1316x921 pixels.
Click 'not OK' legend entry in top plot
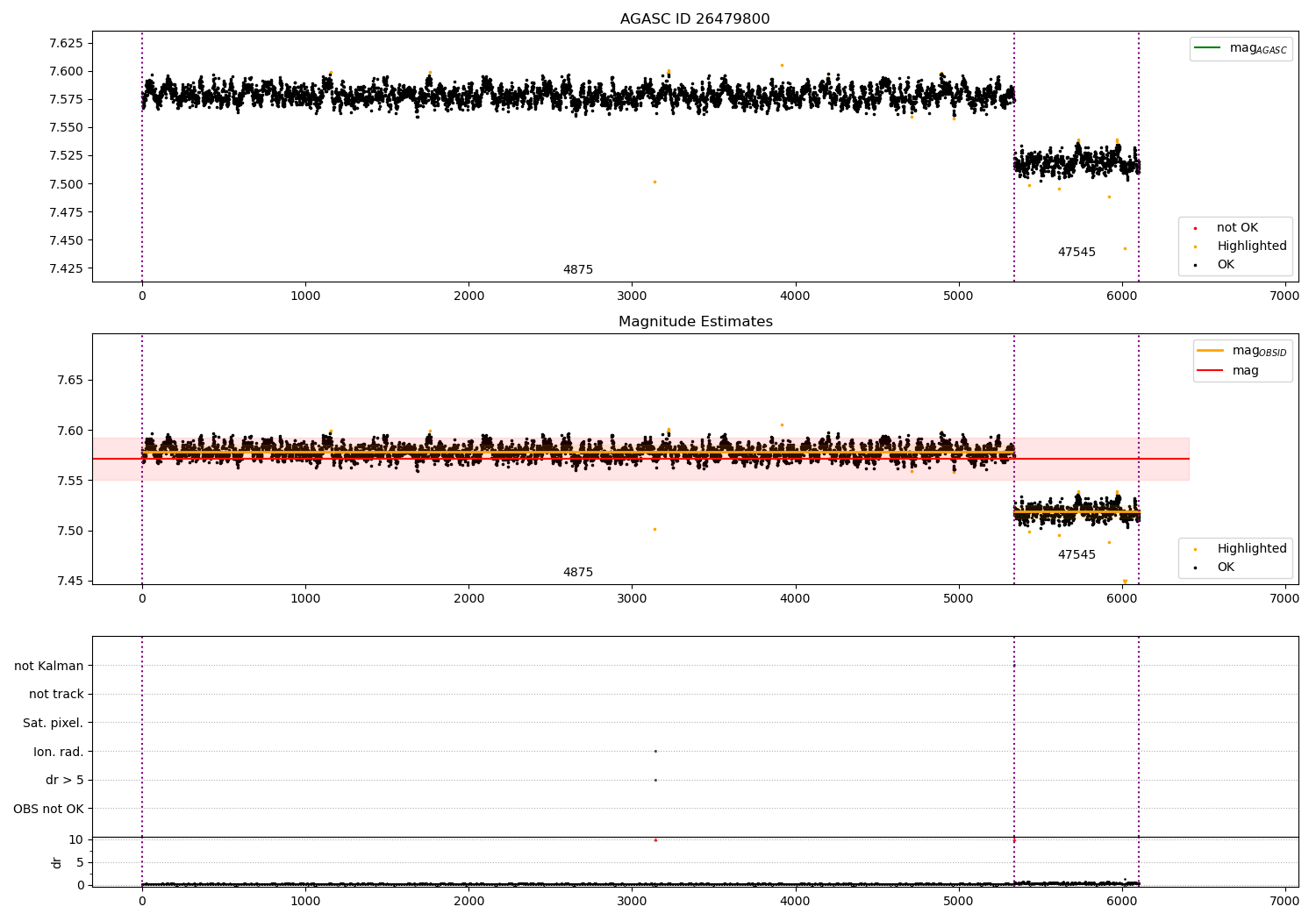coord(1237,228)
